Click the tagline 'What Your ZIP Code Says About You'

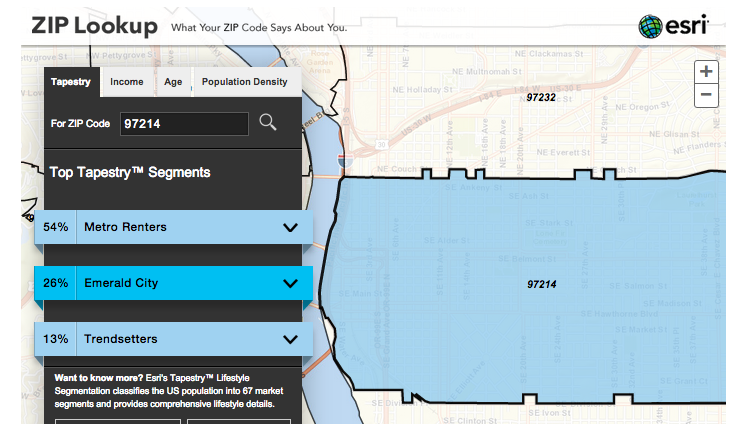(258, 28)
